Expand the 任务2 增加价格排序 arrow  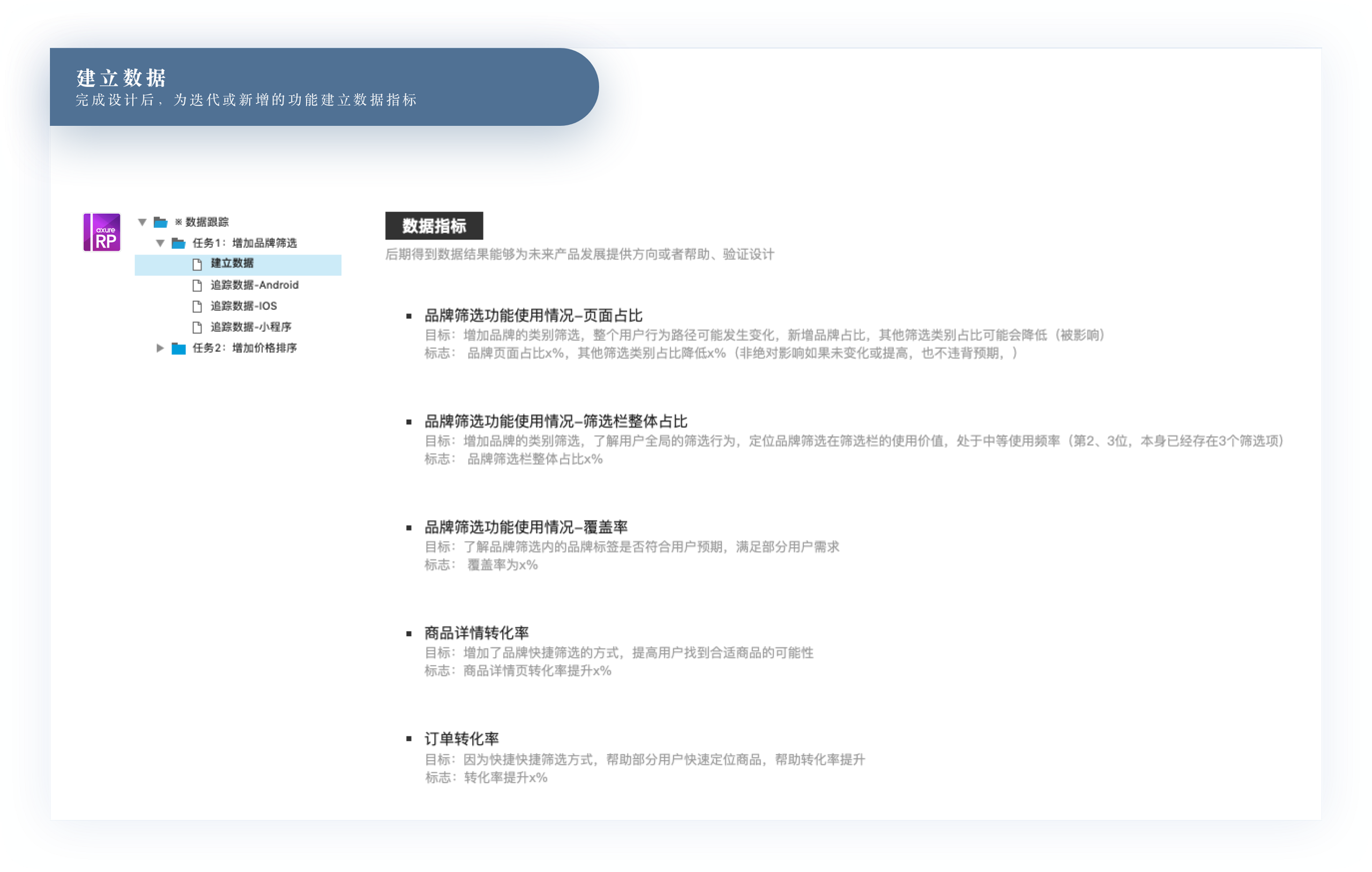[x=160, y=348]
